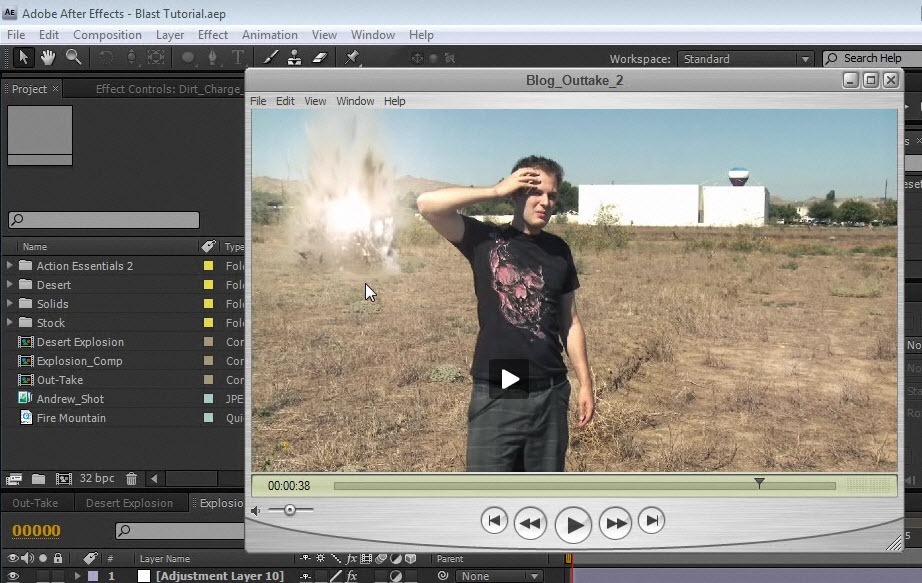Click the audio speaker column header in timeline

pyautogui.click(x=28, y=558)
